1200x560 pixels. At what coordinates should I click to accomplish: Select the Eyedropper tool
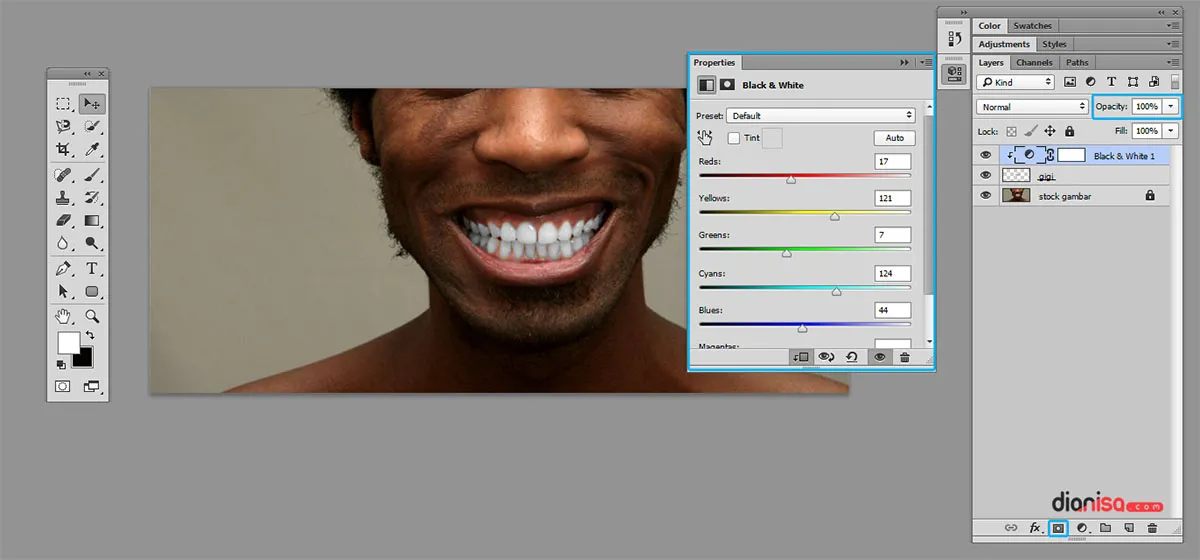tap(92, 149)
